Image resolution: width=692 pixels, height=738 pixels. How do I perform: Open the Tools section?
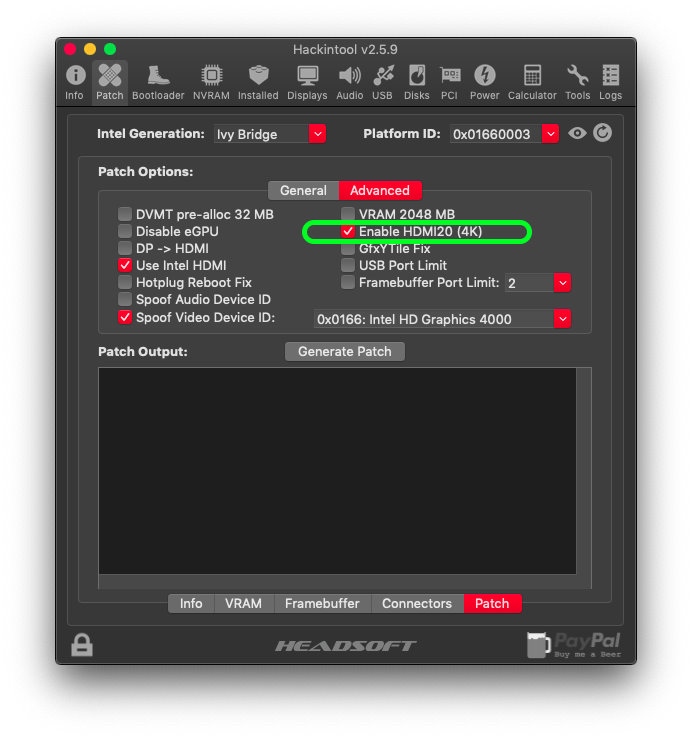[578, 82]
